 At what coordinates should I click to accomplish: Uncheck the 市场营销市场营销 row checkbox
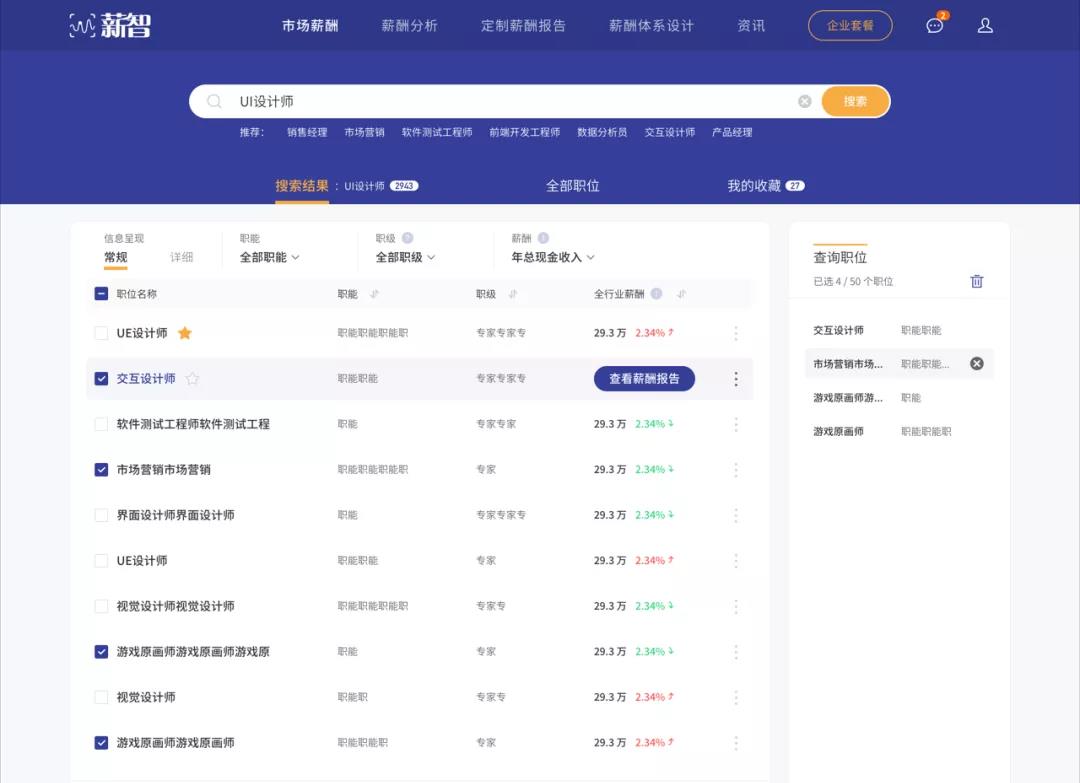(101, 470)
